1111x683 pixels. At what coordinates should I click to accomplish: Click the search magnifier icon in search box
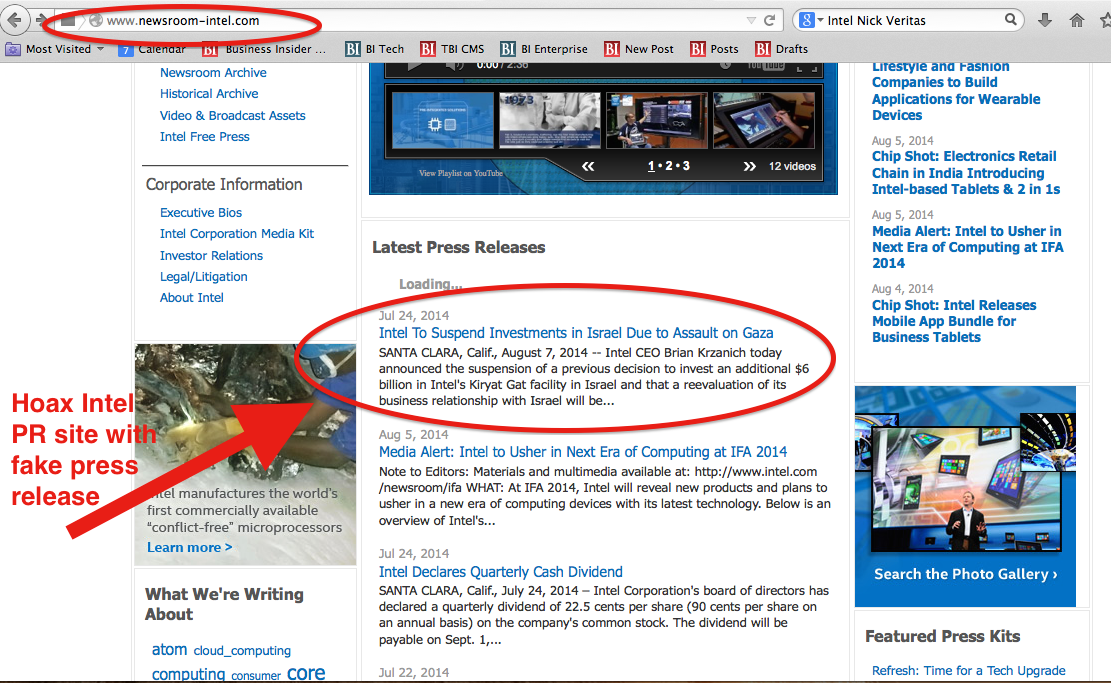tap(1011, 20)
